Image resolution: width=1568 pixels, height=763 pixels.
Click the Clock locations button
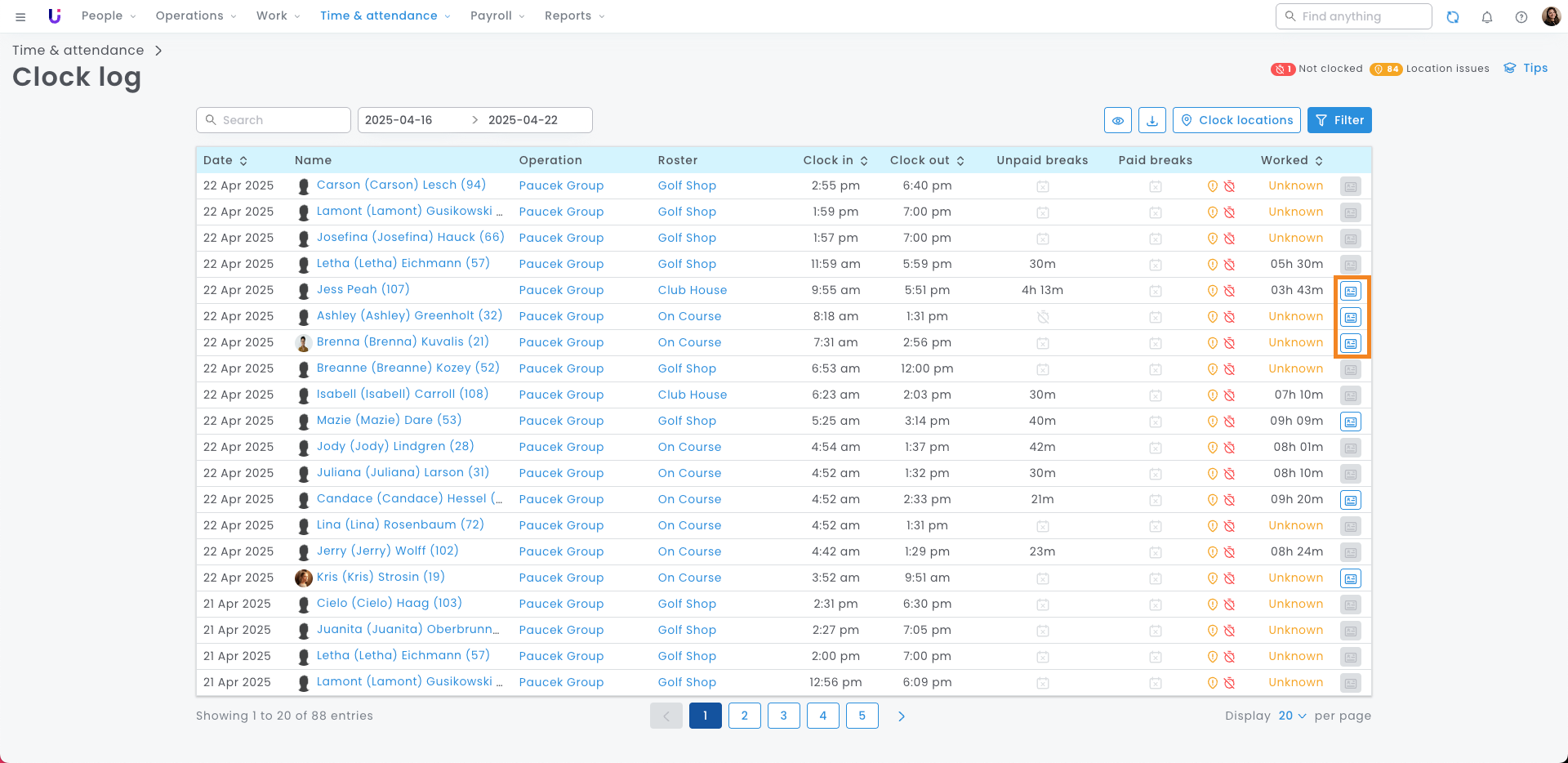pos(1236,120)
